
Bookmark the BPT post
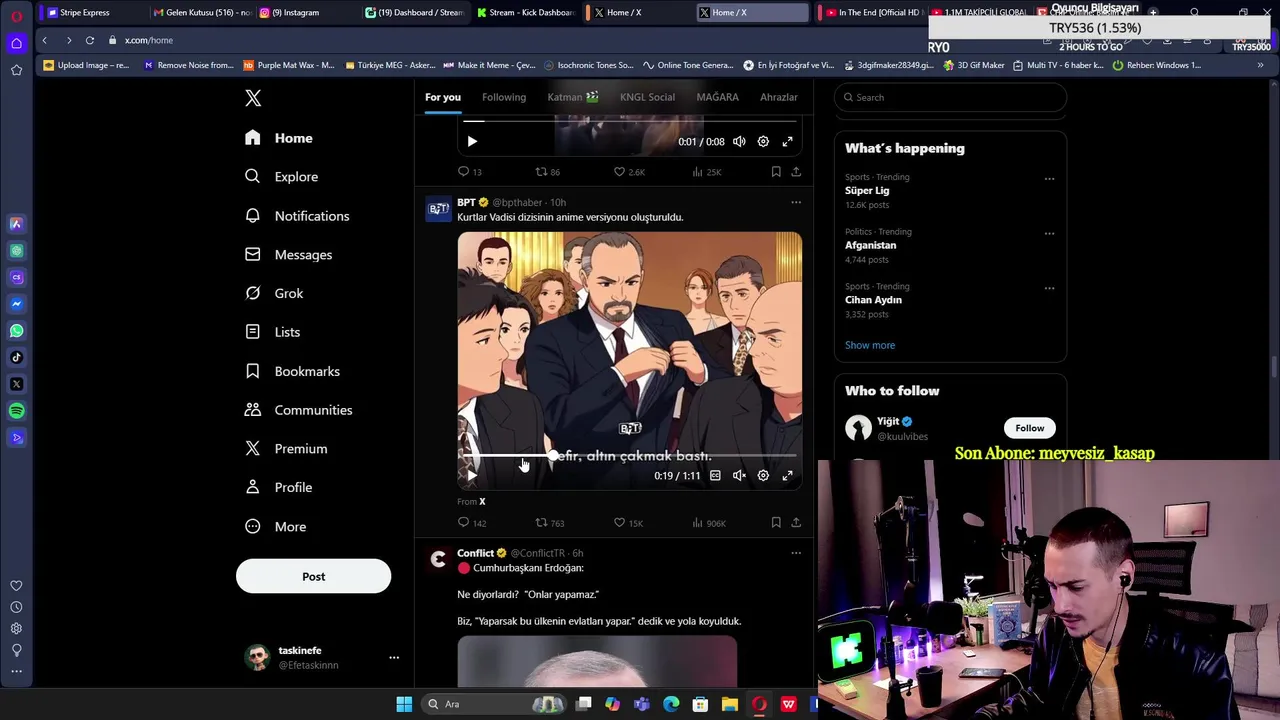point(775,523)
